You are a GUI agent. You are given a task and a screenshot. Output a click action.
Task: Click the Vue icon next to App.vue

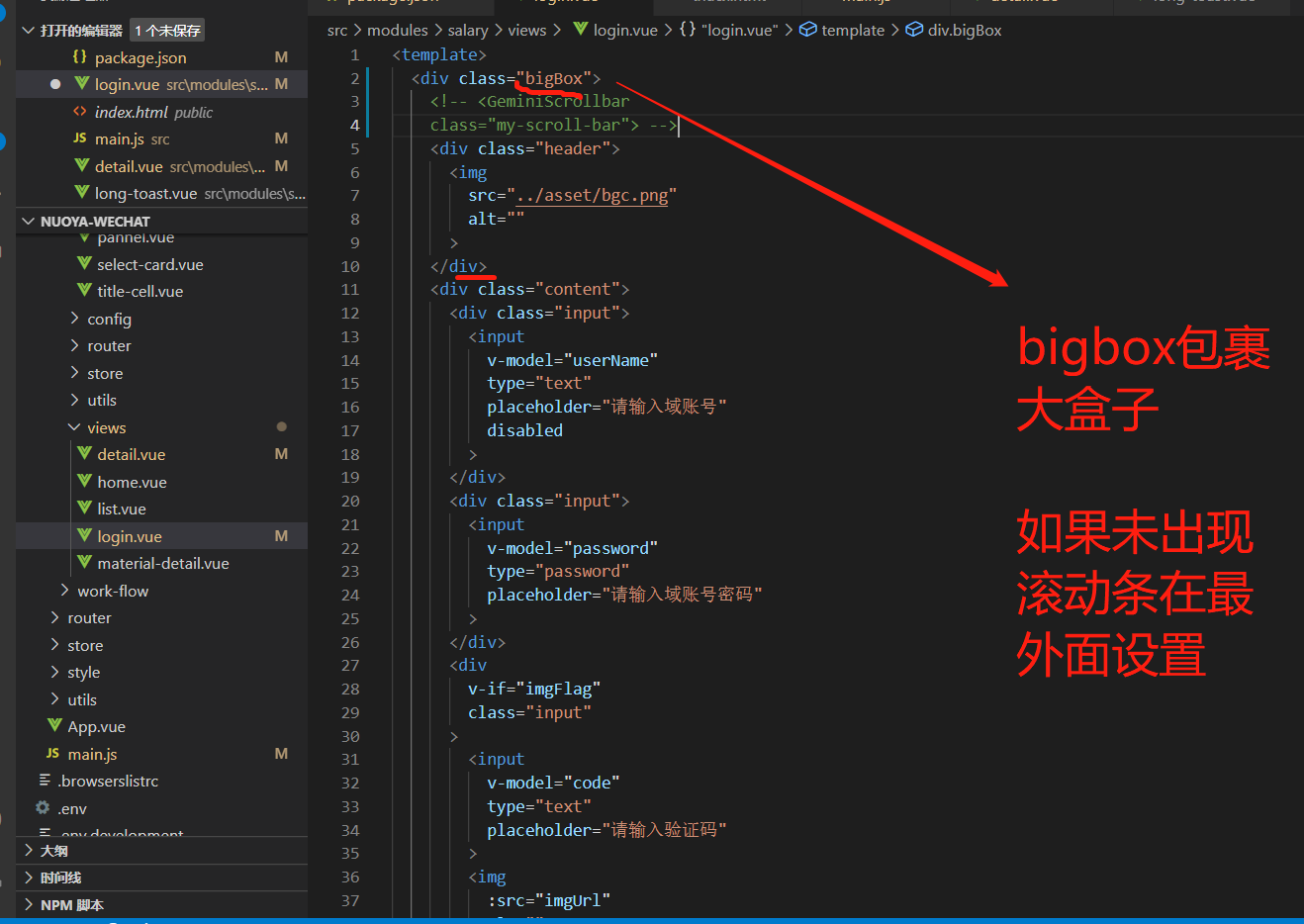57,726
